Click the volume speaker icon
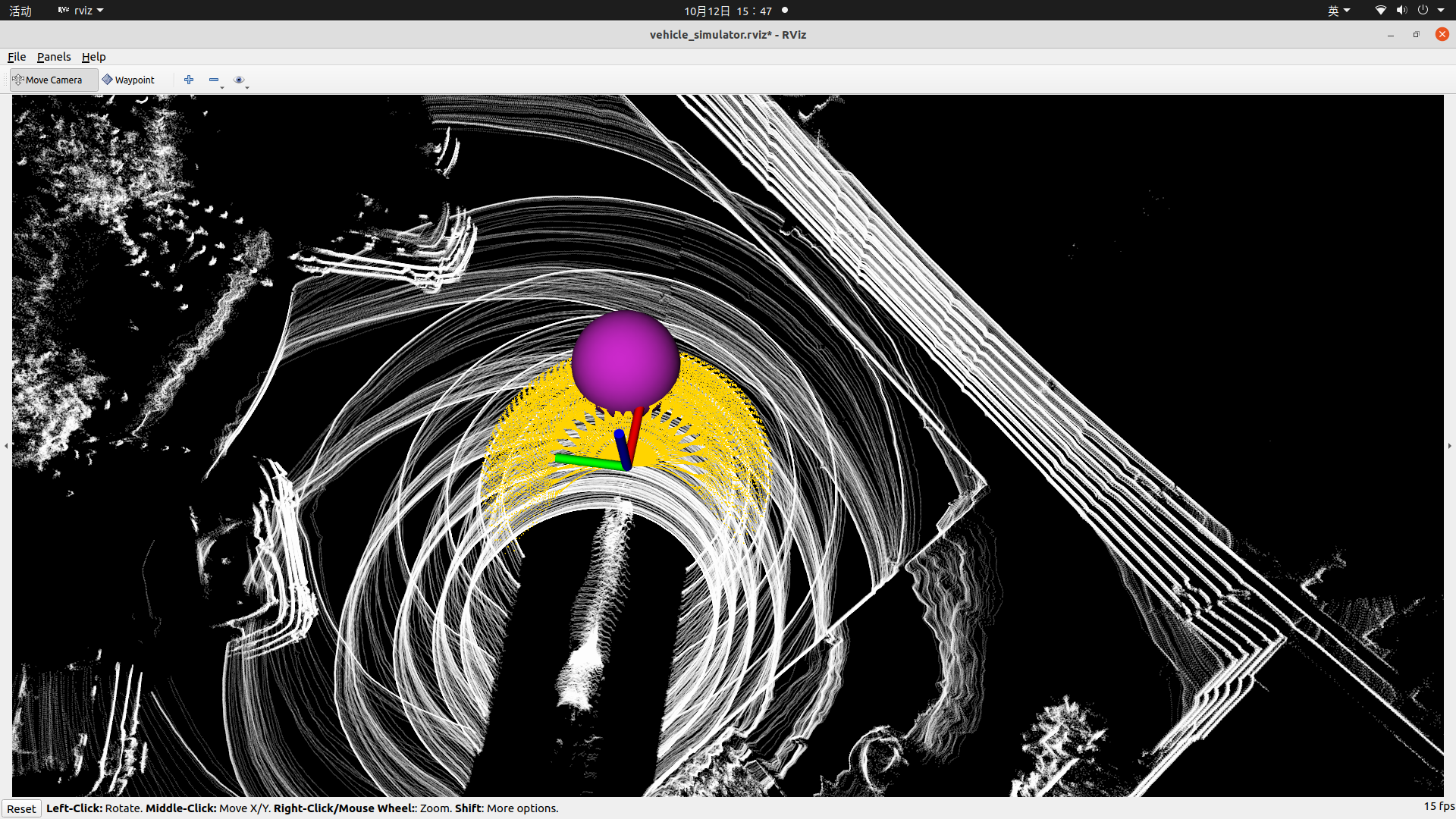The height and width of the screenshot is (819, 1456). click(1401, 11)
